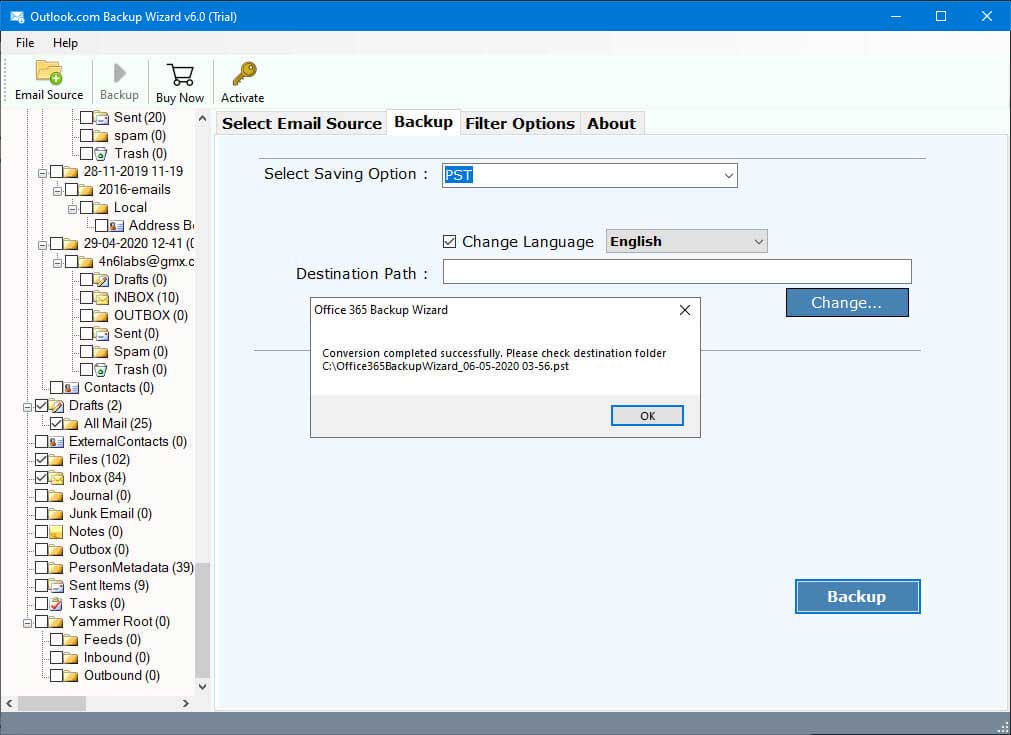This screenshot has height=735, width=1011.
Task: Uncheck the All Mail (25) checkbox
Action: 56,424
